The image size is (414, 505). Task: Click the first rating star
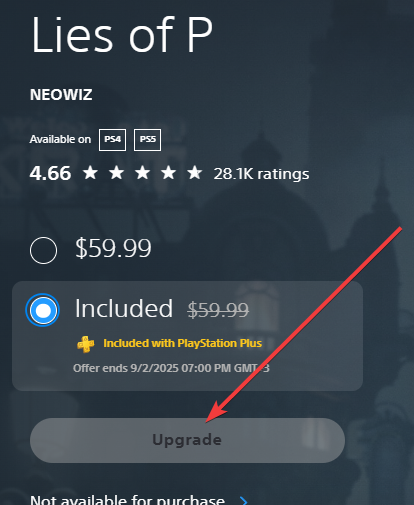pyautogui.click(x=90, y=173)
